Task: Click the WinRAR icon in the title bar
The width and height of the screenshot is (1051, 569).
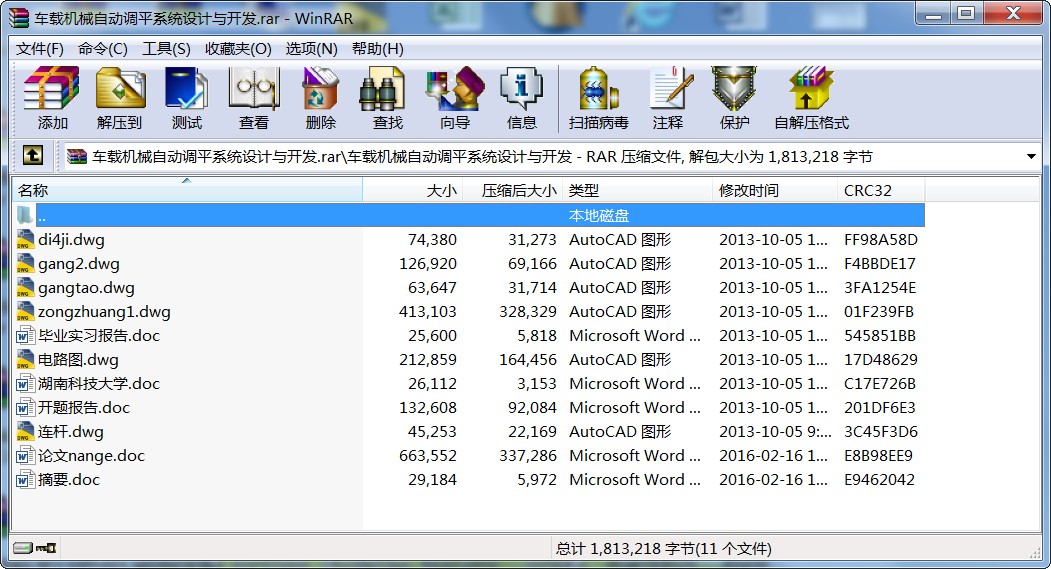Action: (19, 18)
